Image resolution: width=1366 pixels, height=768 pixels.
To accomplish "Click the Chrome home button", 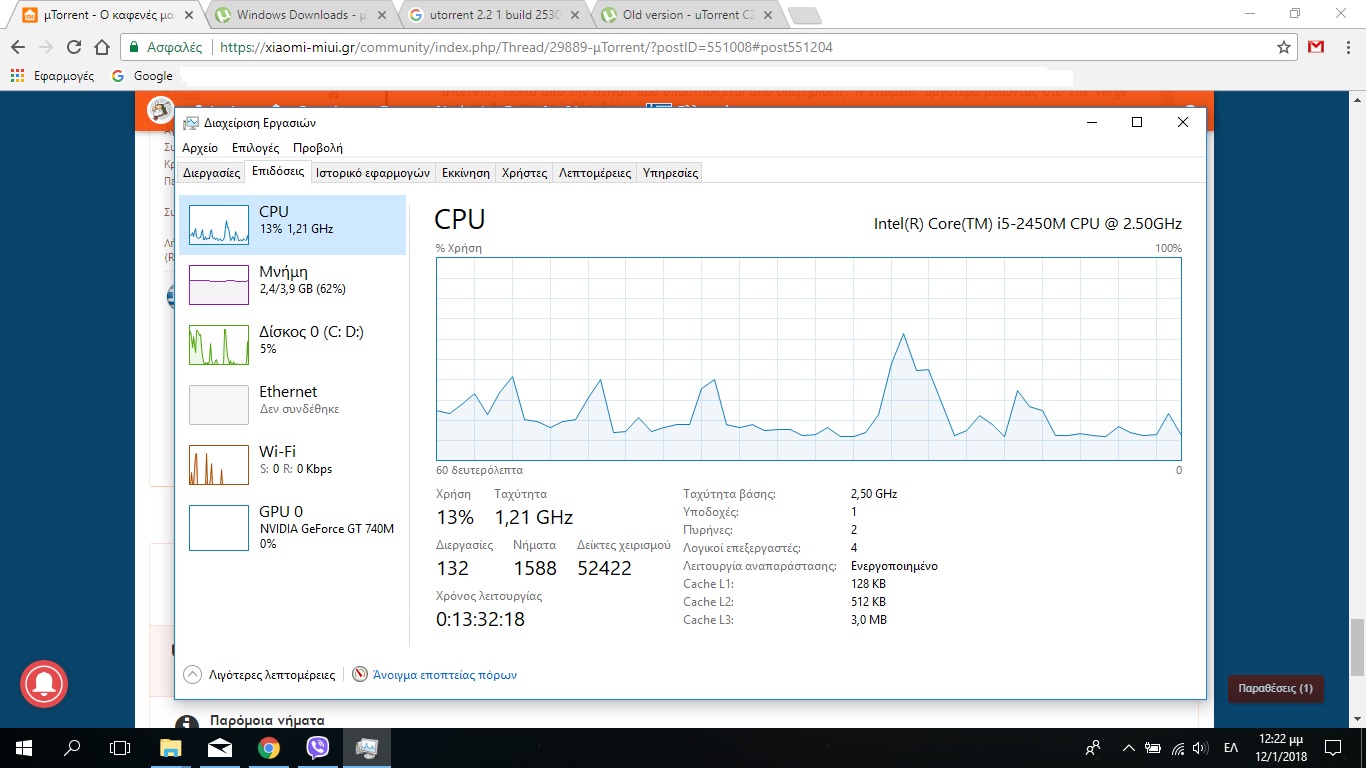I will (101, 47).
